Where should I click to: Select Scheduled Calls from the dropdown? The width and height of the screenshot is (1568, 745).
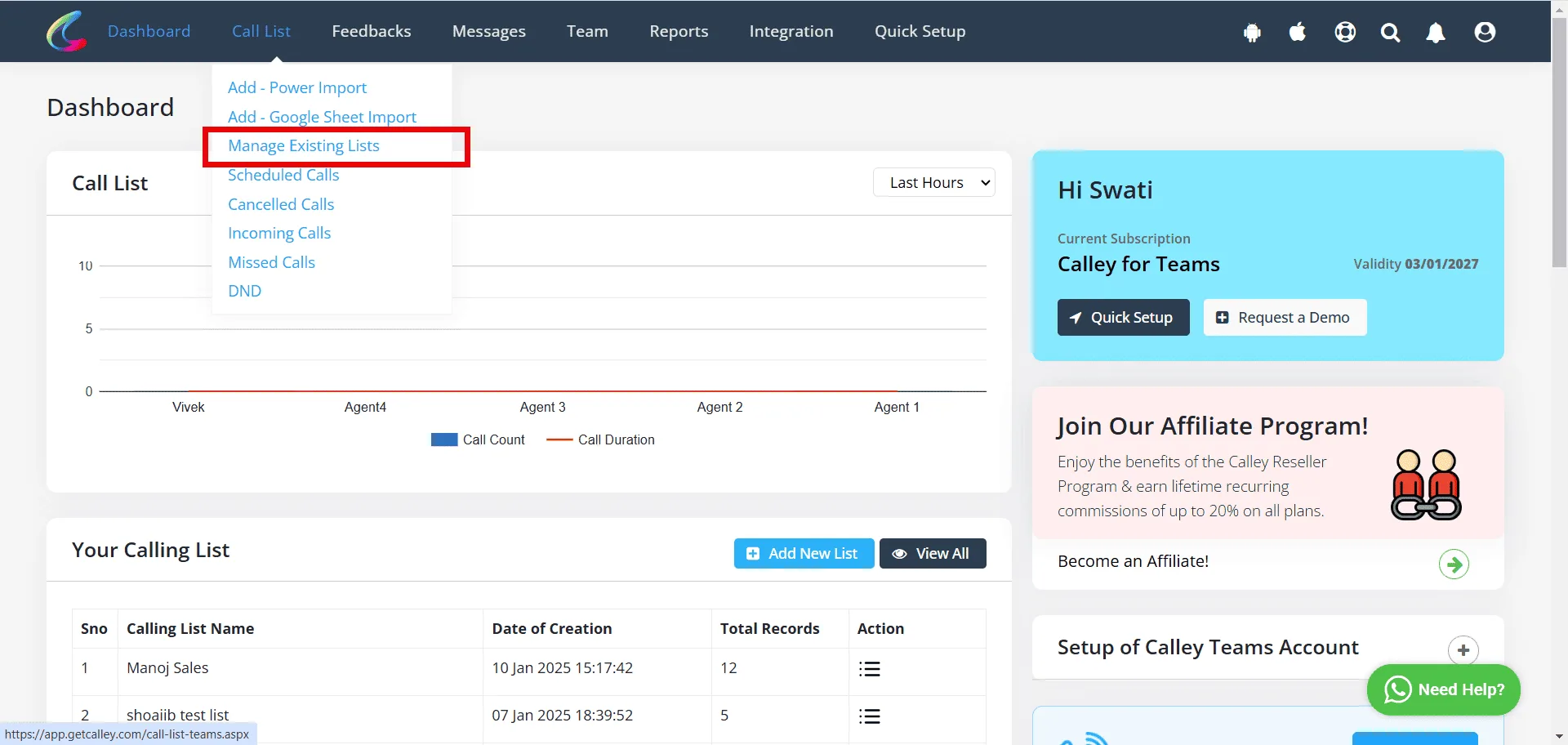coord(283,175)
